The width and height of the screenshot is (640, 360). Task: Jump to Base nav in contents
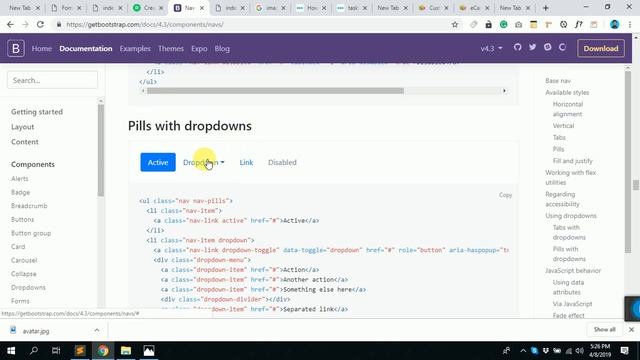pyautogui.click(x=558, y=81)
